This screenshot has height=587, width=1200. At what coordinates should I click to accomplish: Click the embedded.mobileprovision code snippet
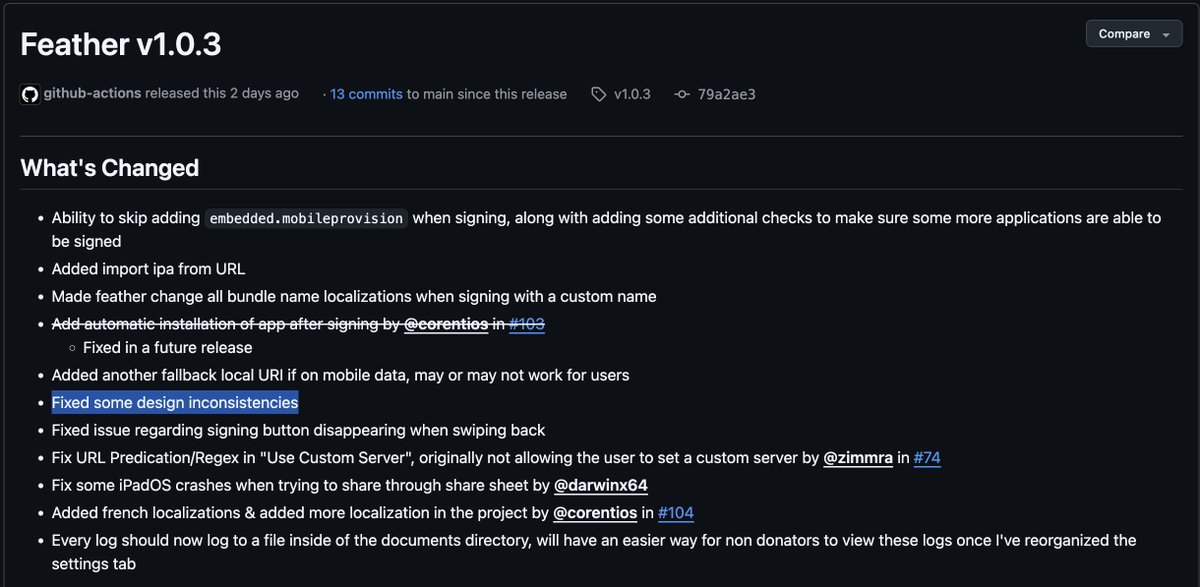pos(306,218)
